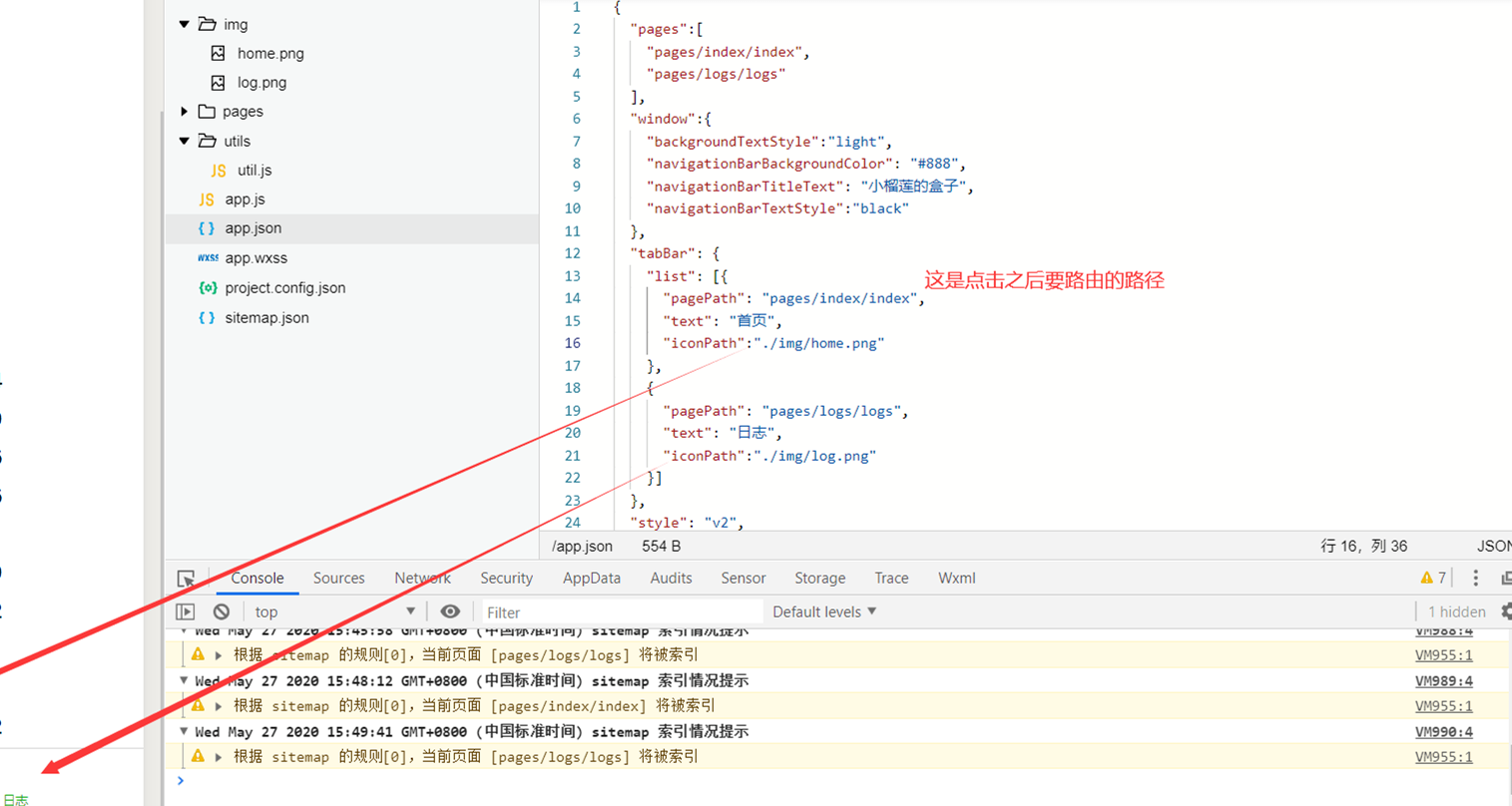Expand the pages folder
The height and width of the screenshot is (806, 1512).
(185, 112)
